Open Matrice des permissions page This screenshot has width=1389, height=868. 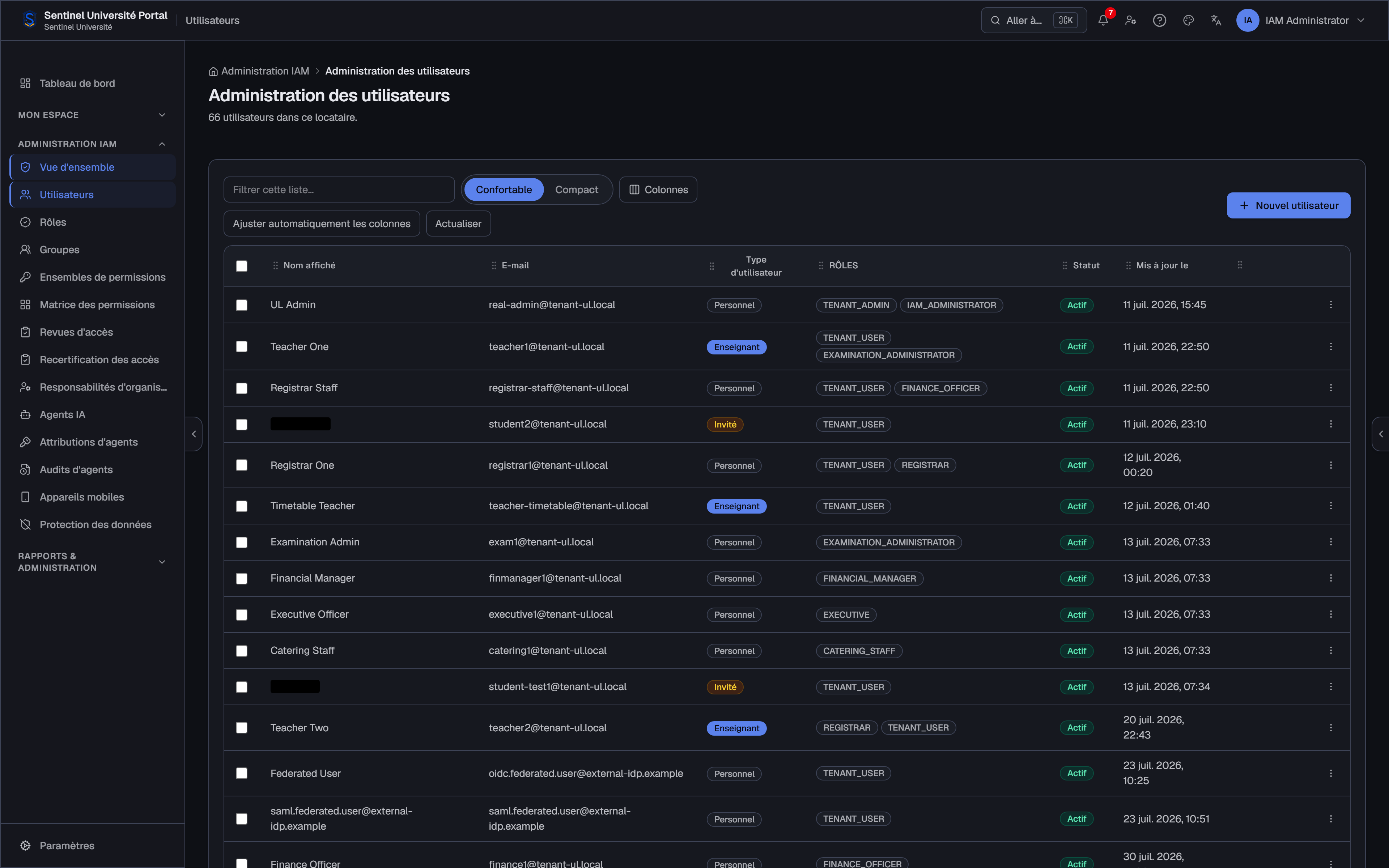pyautogui.click(x=92, y=305)
